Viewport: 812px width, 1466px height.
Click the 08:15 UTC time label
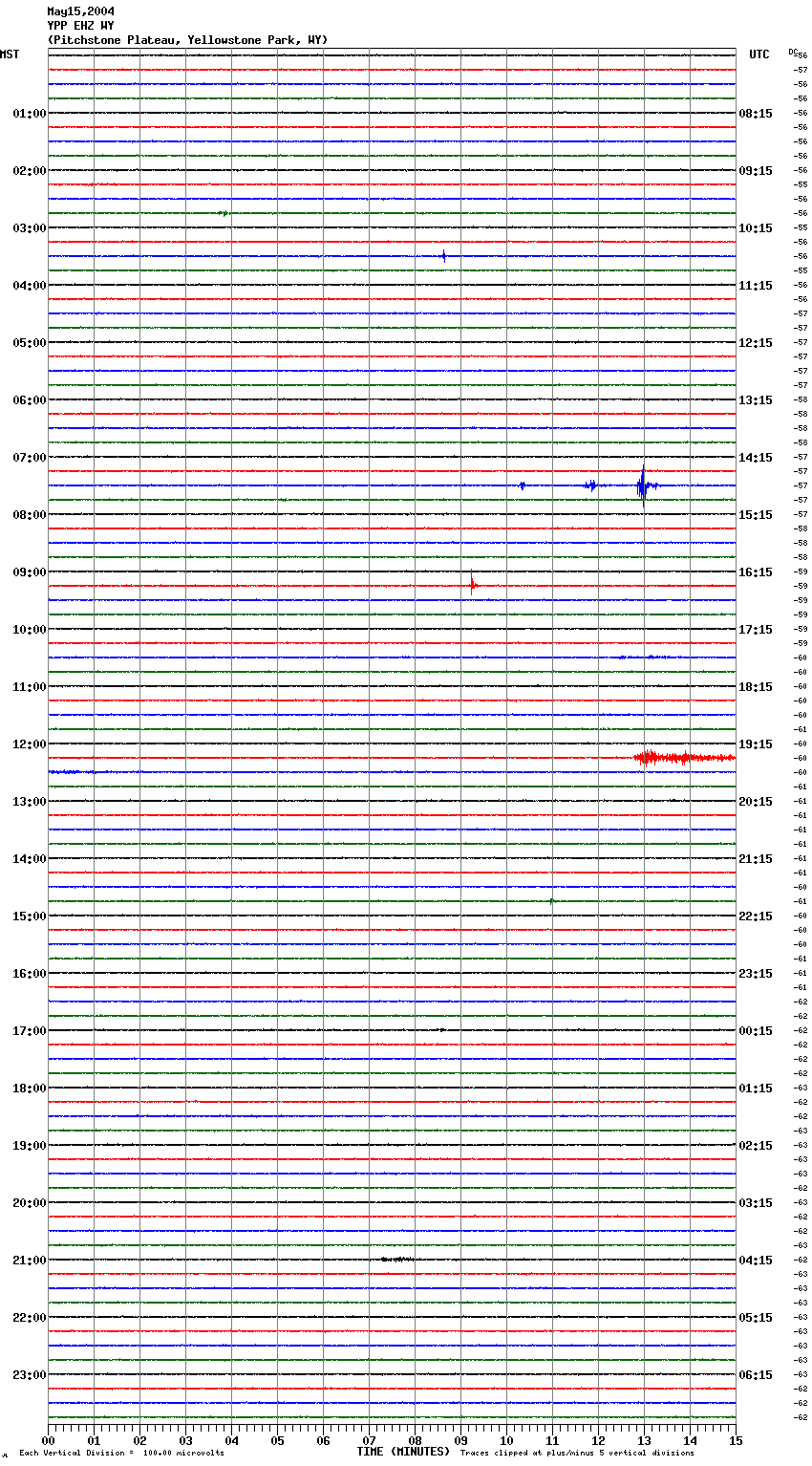pyautogui.click(x=756, y=114)
